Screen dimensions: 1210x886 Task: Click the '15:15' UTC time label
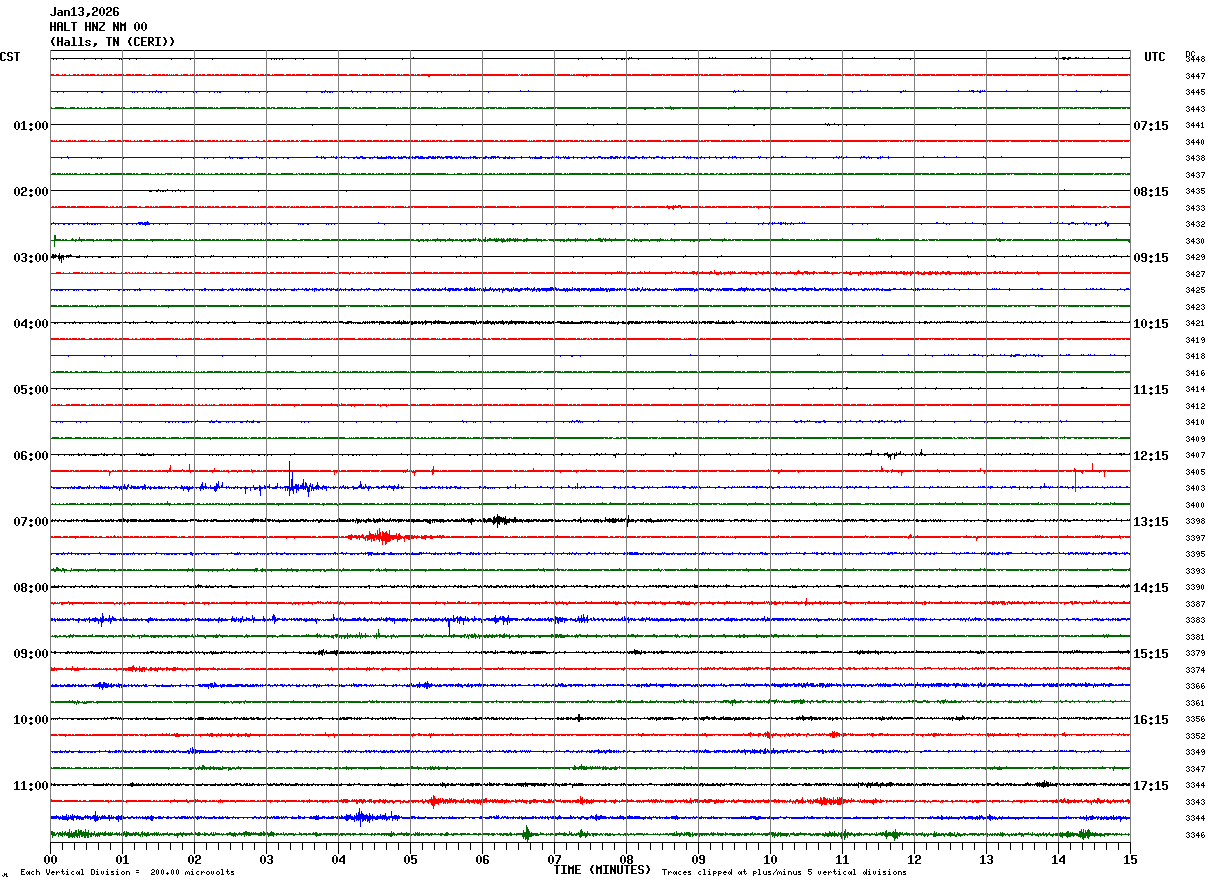(1151, 654)
